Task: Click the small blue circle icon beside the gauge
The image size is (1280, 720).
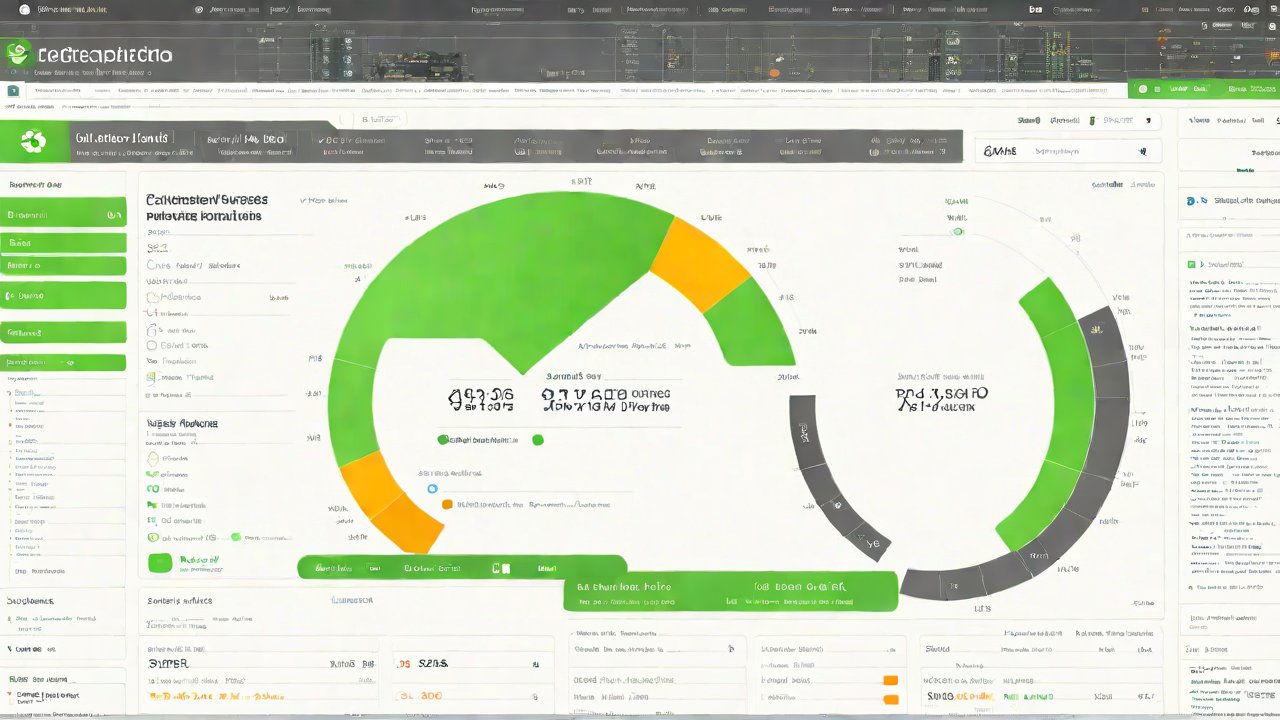Action: click(x=432, y=489)
